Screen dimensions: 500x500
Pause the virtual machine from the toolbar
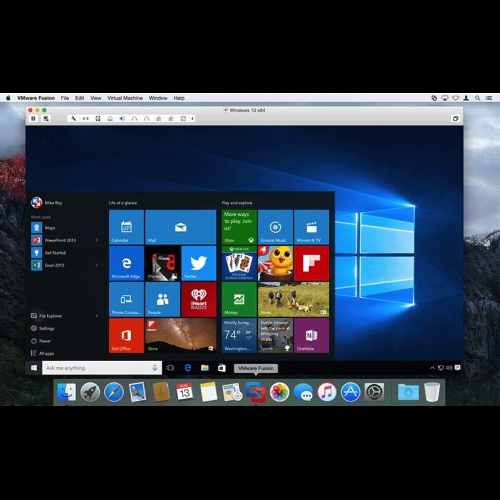point(33,119)
